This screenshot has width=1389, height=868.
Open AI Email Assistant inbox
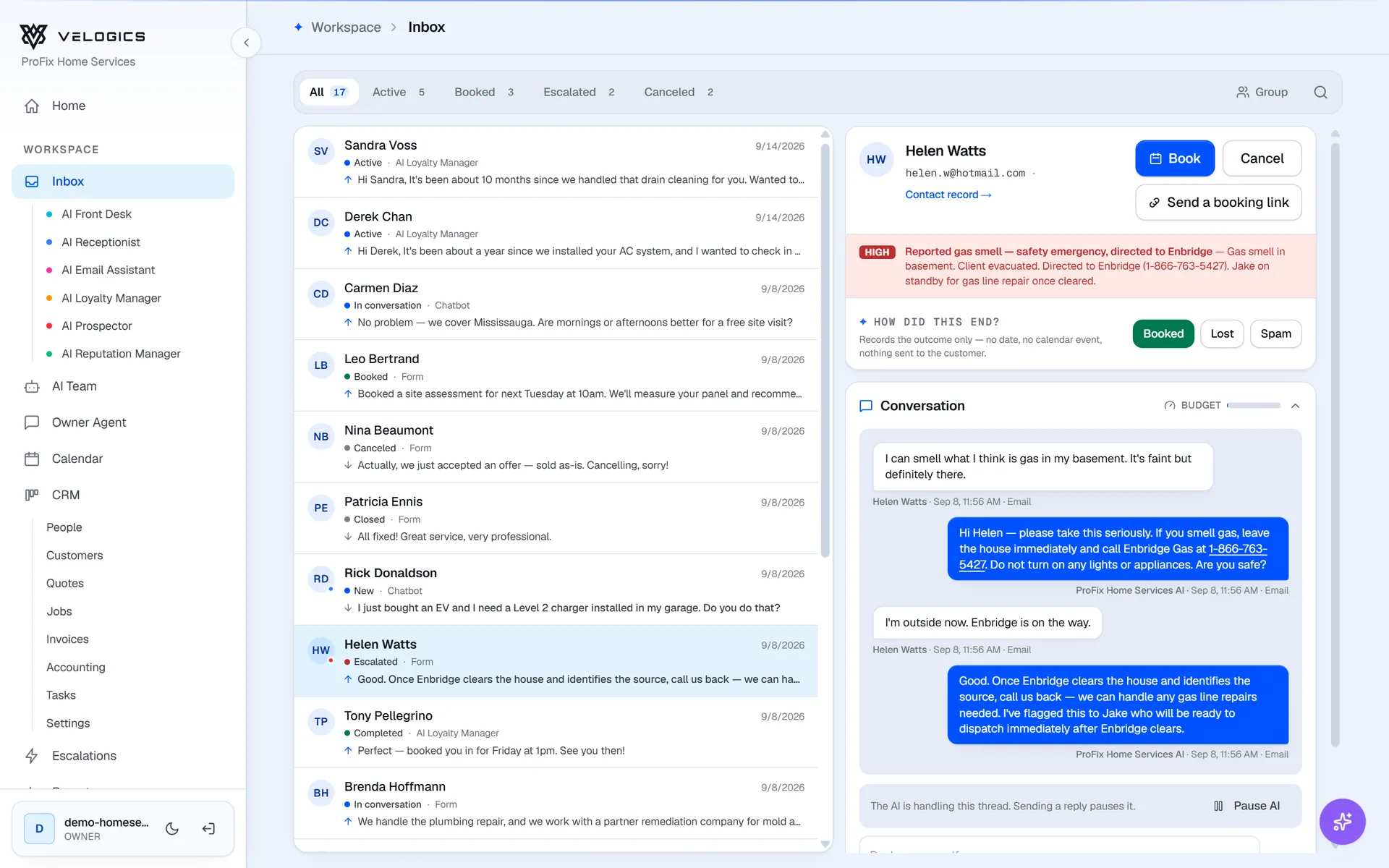[x=109, y=270]
